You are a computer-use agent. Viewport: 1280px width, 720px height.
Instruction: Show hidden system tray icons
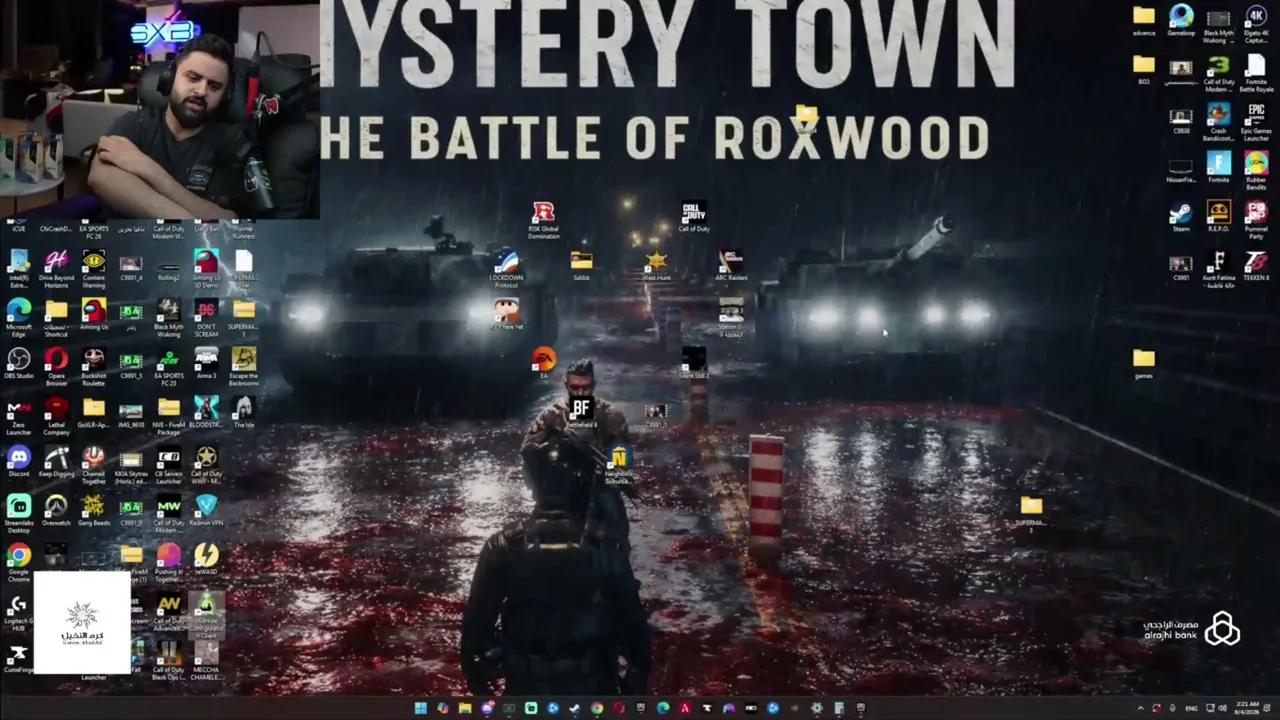1141,708
